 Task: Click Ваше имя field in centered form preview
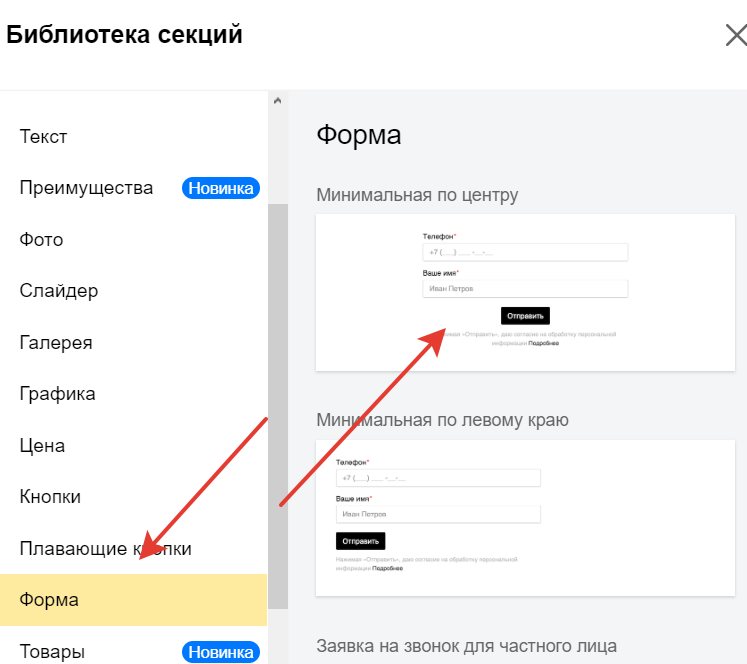coord(525,289)
